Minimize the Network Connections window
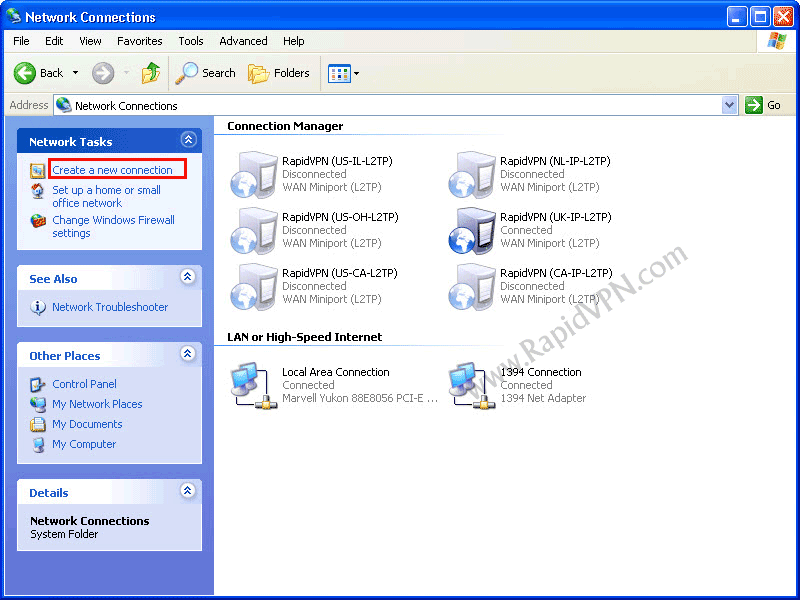 point(737,17)
